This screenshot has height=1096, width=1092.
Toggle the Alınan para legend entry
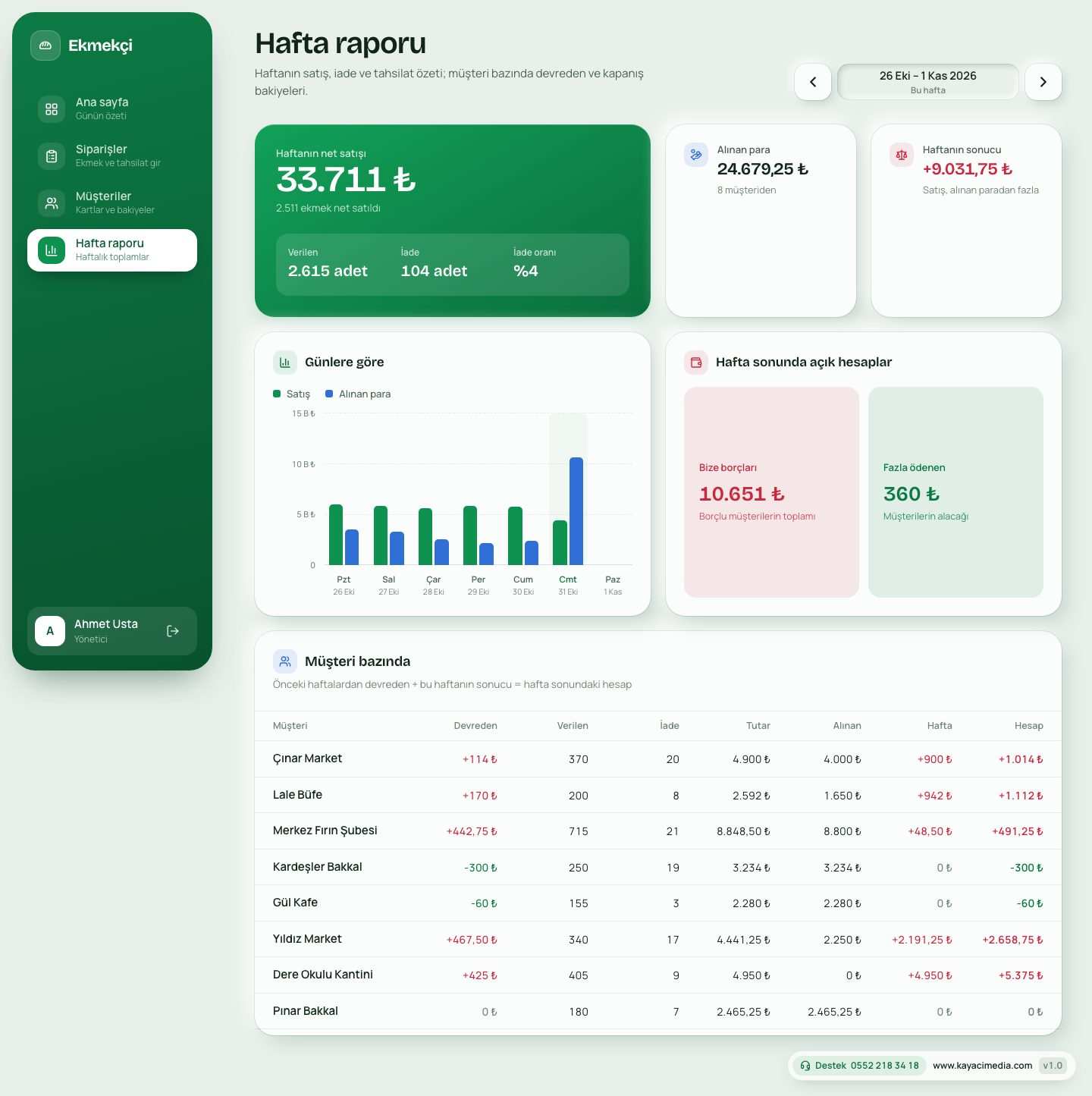[x=358, y=394]
